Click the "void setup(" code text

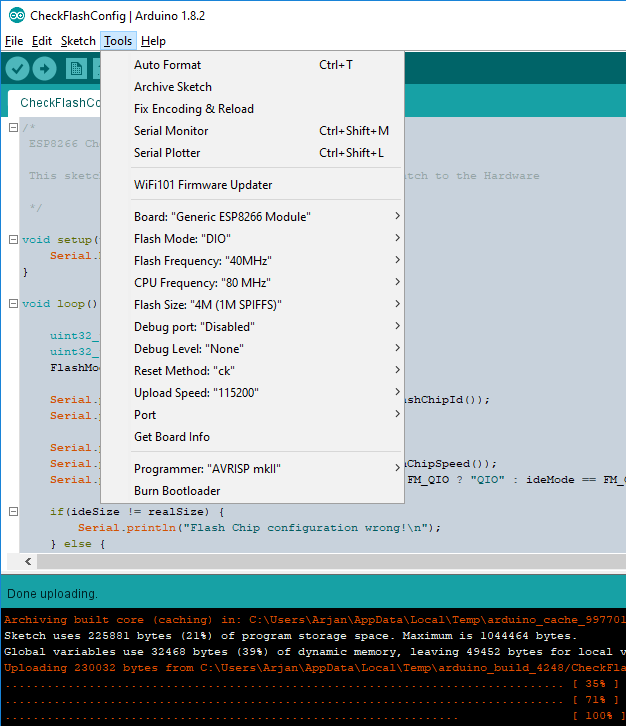[61, 240]
